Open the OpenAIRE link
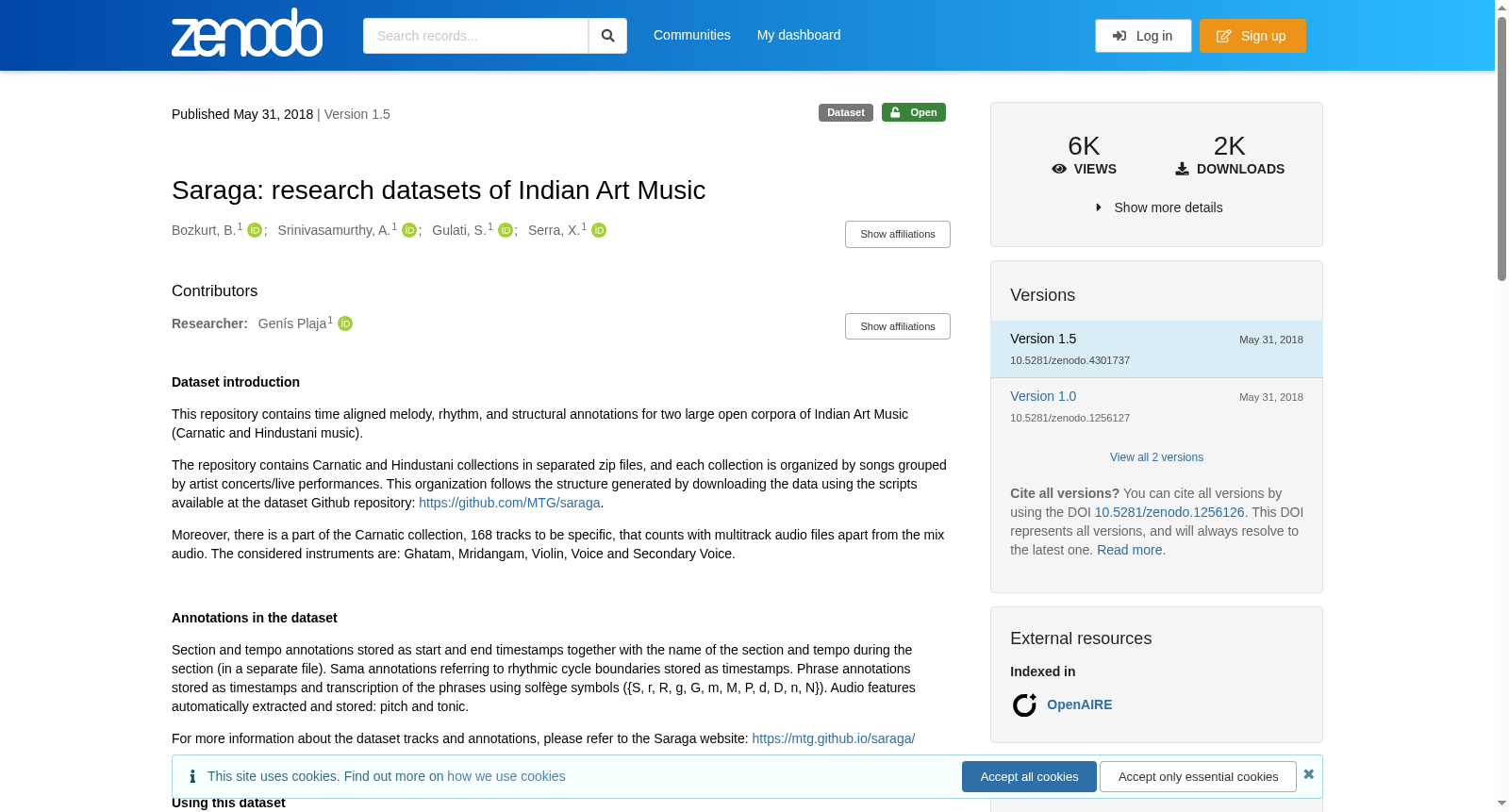Image resolution: width=1509 pixels, height=812 pixels. pos(1080,704)
